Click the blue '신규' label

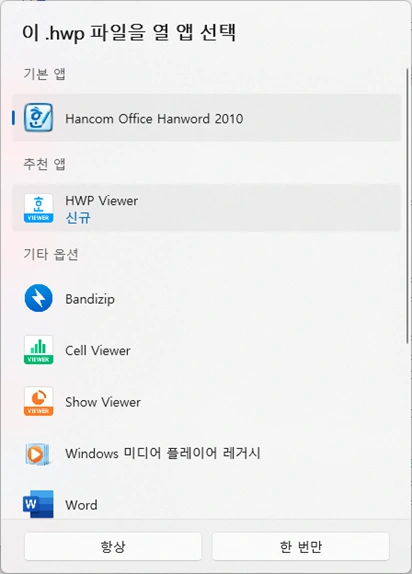point(78,218)
